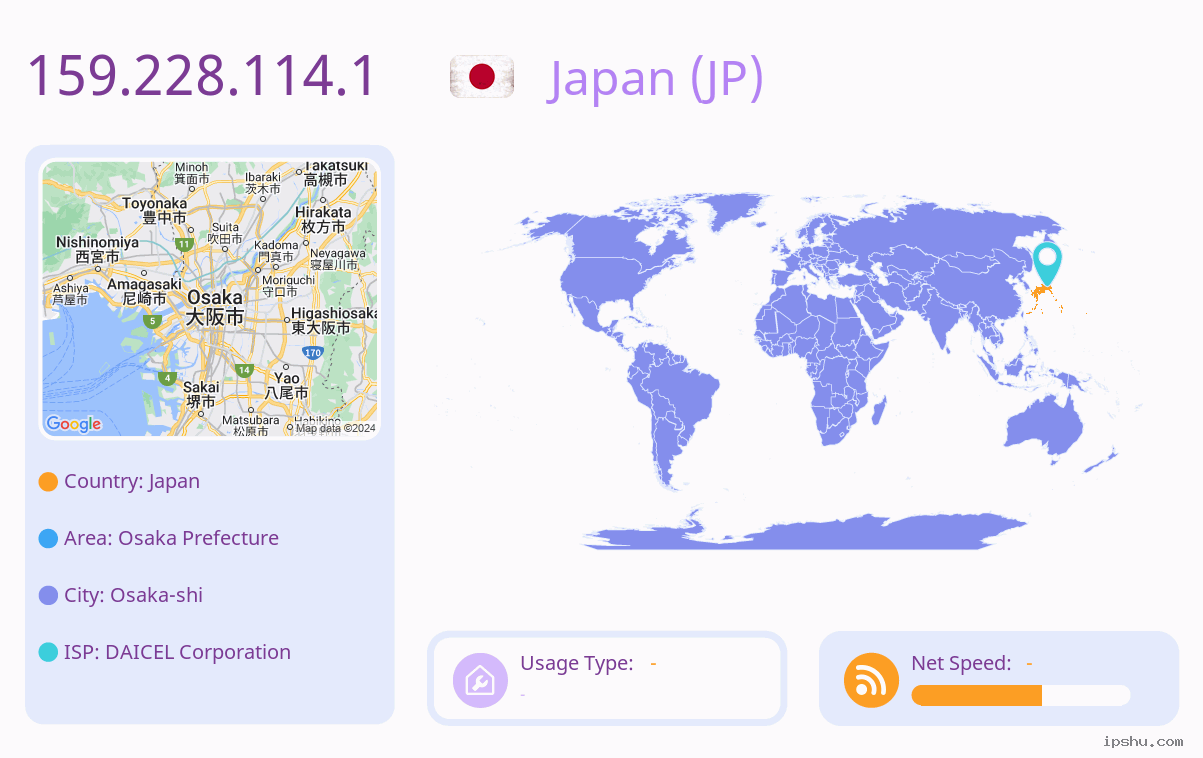
Task: Click the Net Speed progress bar
Action: [1021, 696]
